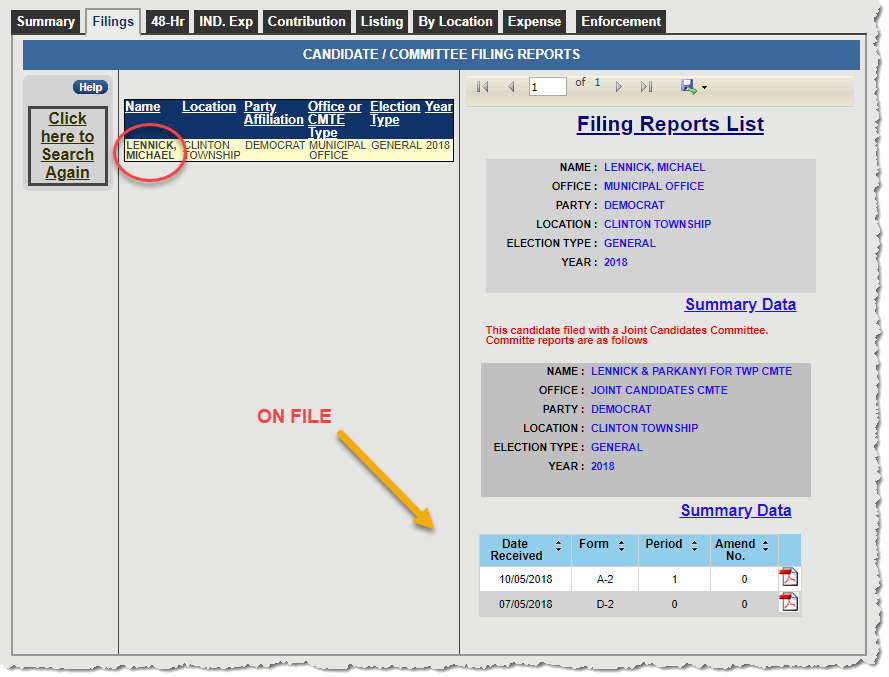Open the export format dropdown arrow
This screenshot has width=889, height=677.
click(704, 87)
